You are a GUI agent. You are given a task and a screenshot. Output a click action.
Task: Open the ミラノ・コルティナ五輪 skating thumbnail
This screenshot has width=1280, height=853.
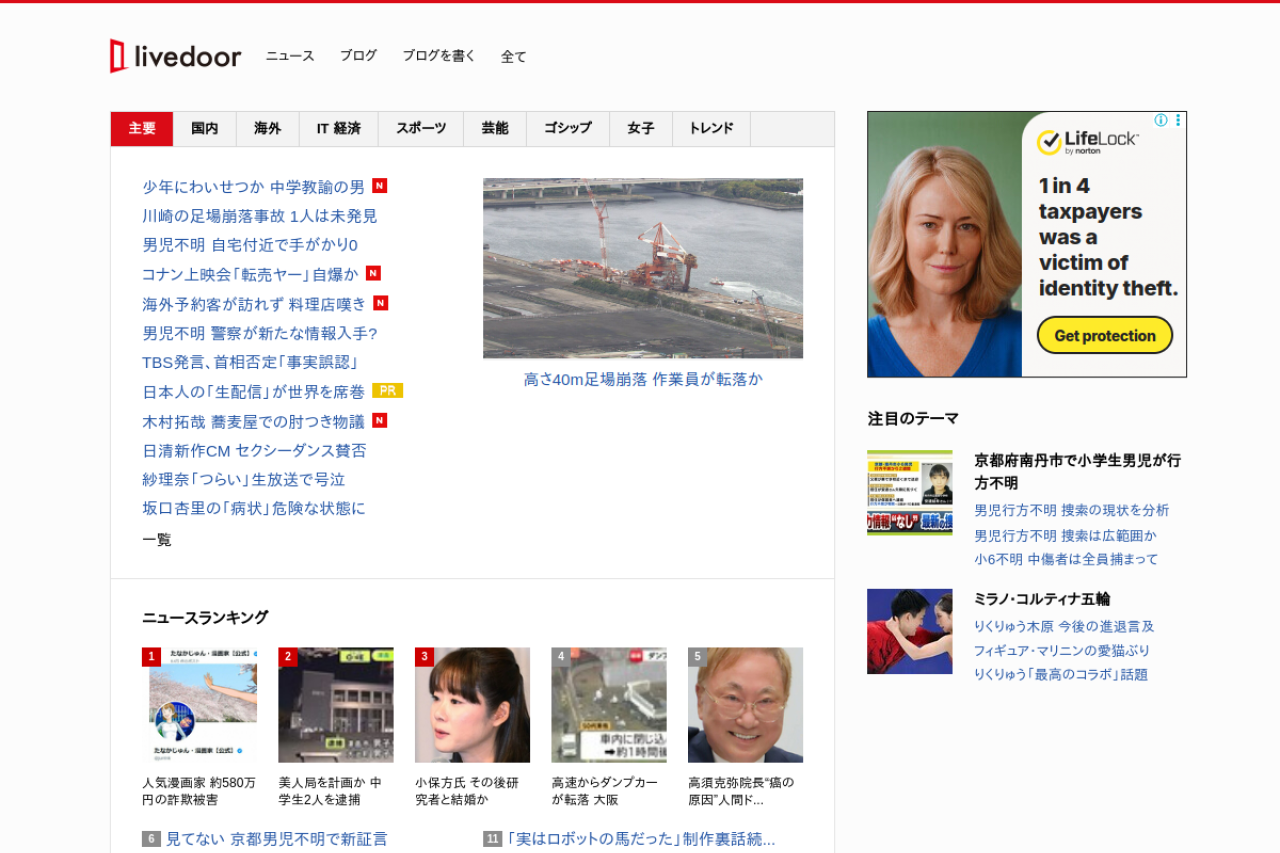[x=909, y=631]
